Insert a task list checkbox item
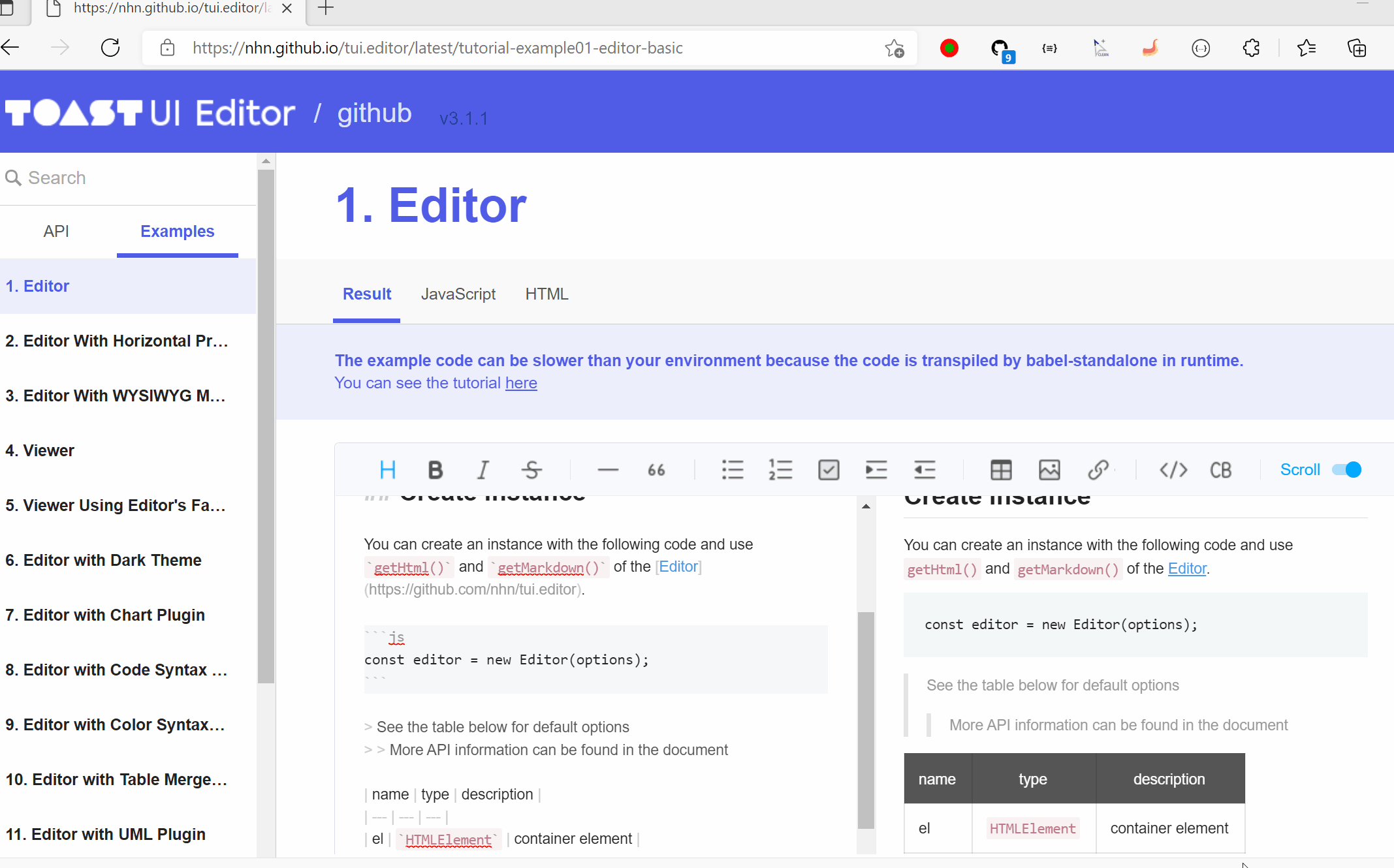The image size is (1394, 868). [x=828, y=469]
